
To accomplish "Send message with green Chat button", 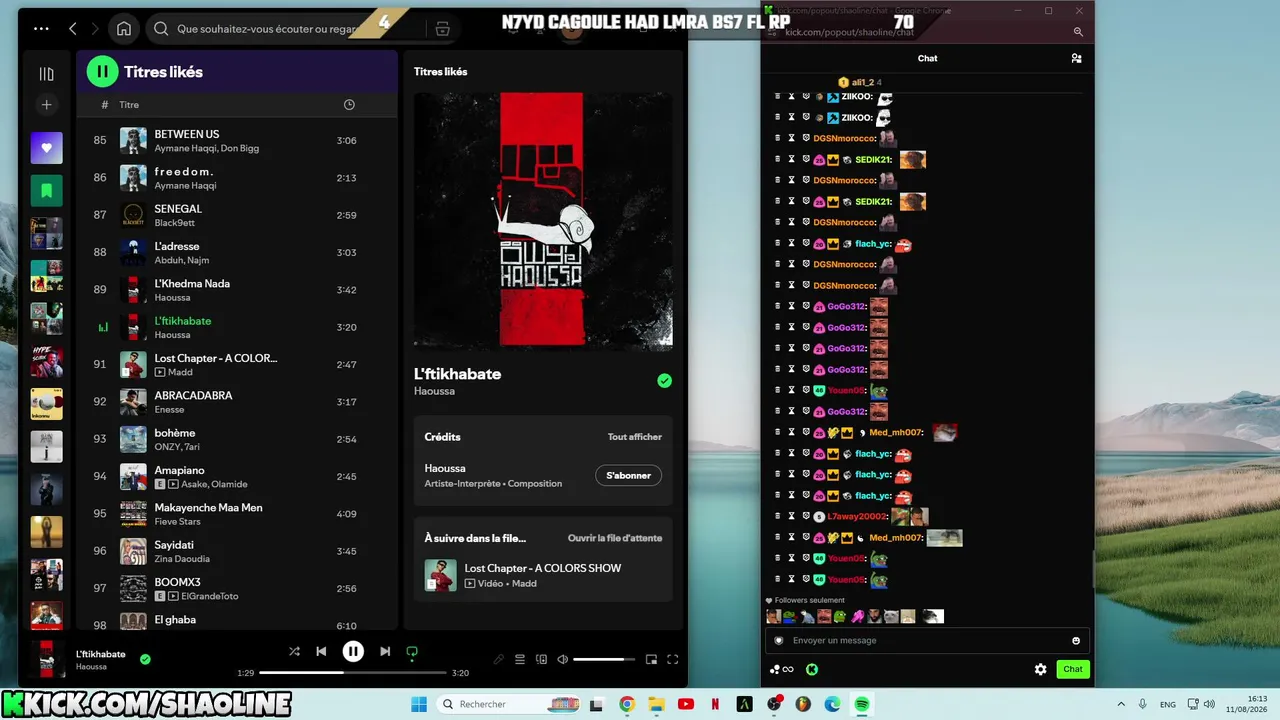I will 1073,669.
